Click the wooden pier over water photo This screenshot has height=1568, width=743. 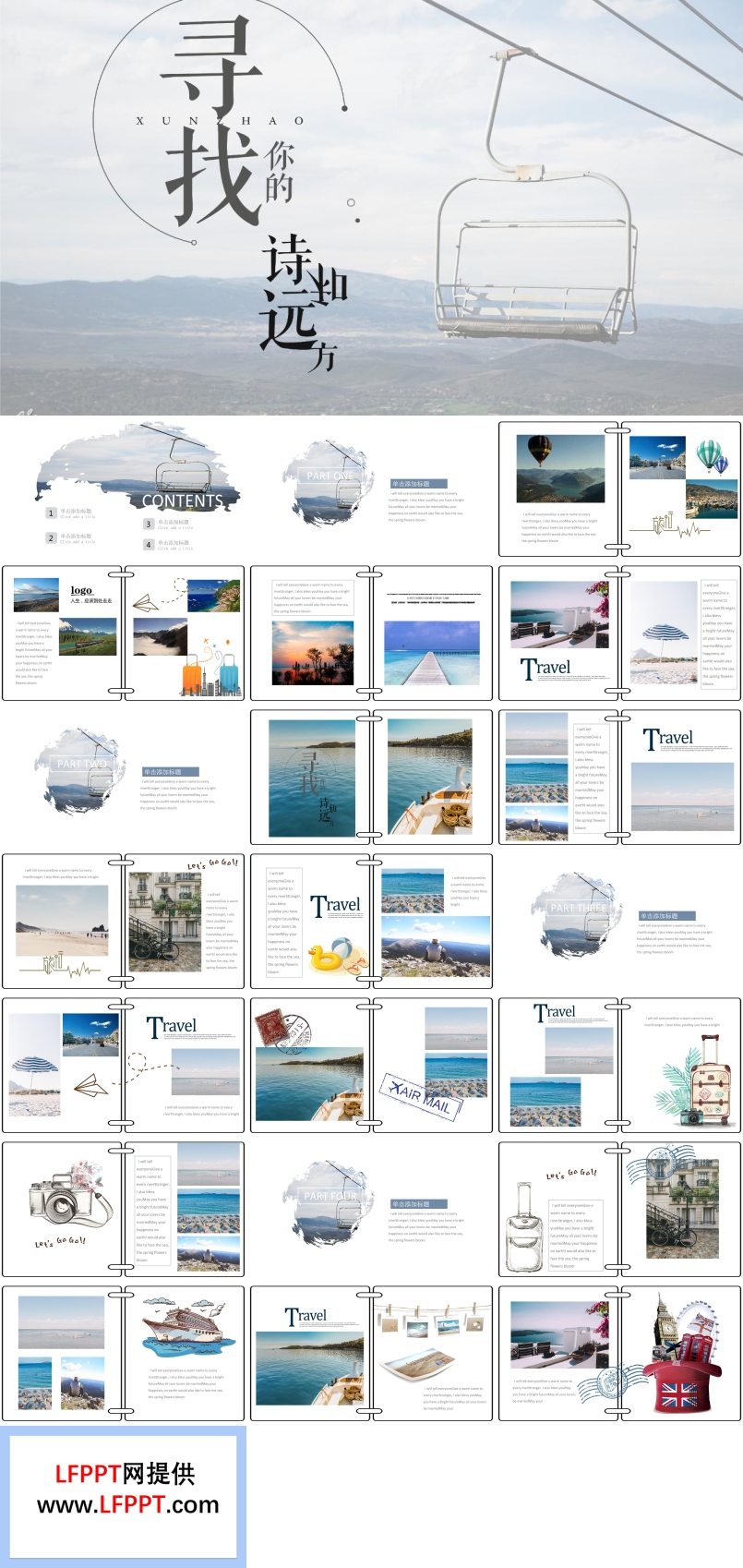tap(431, 652)
